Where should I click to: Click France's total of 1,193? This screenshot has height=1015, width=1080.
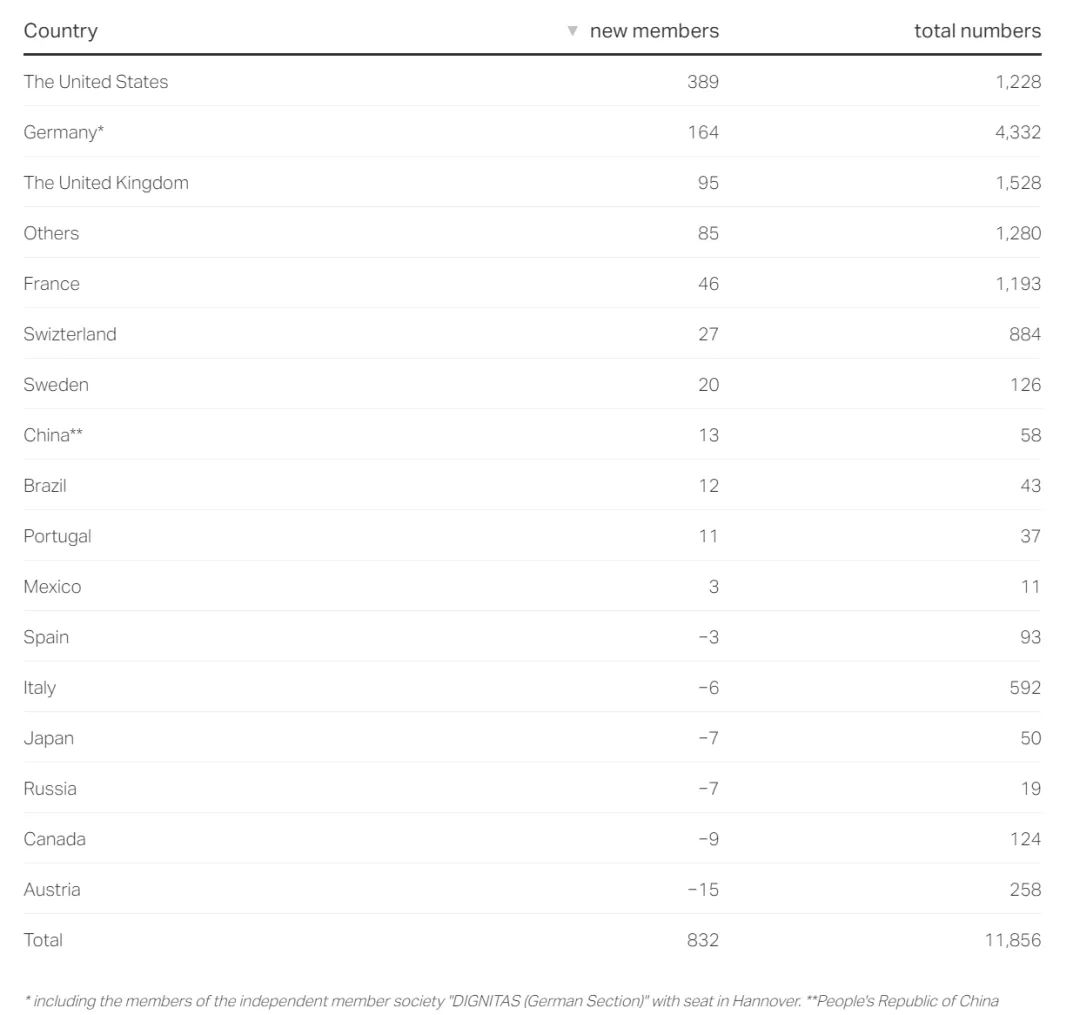click(1018, 284)
